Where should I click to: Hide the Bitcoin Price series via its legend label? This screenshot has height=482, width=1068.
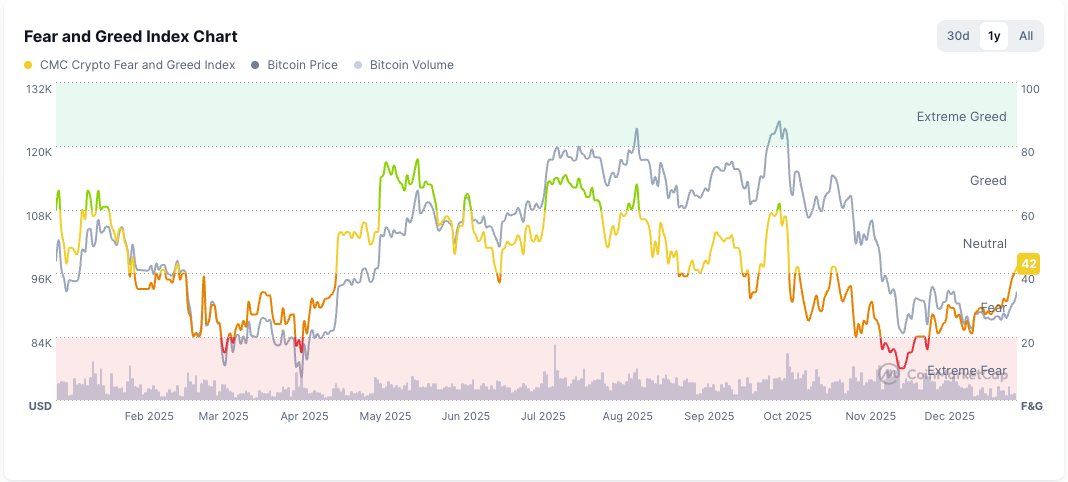pos(302,65)
